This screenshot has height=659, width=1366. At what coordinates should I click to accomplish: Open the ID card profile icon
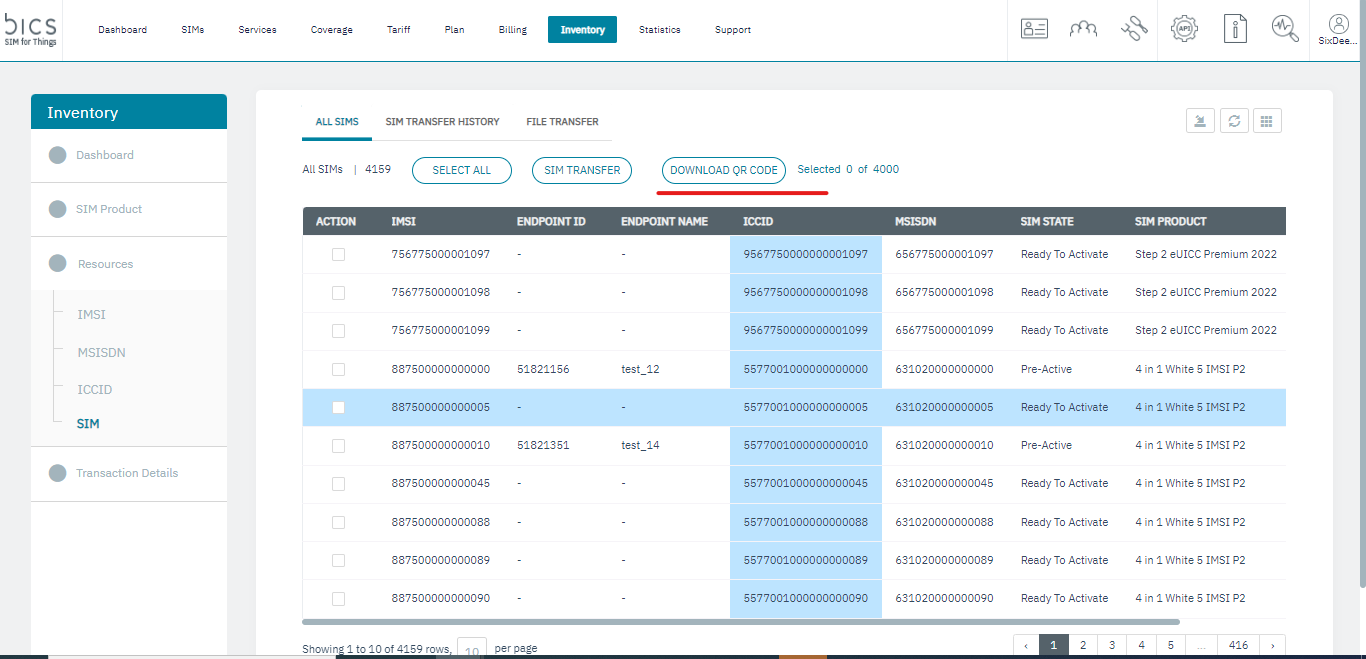(x=1033, y=29)
